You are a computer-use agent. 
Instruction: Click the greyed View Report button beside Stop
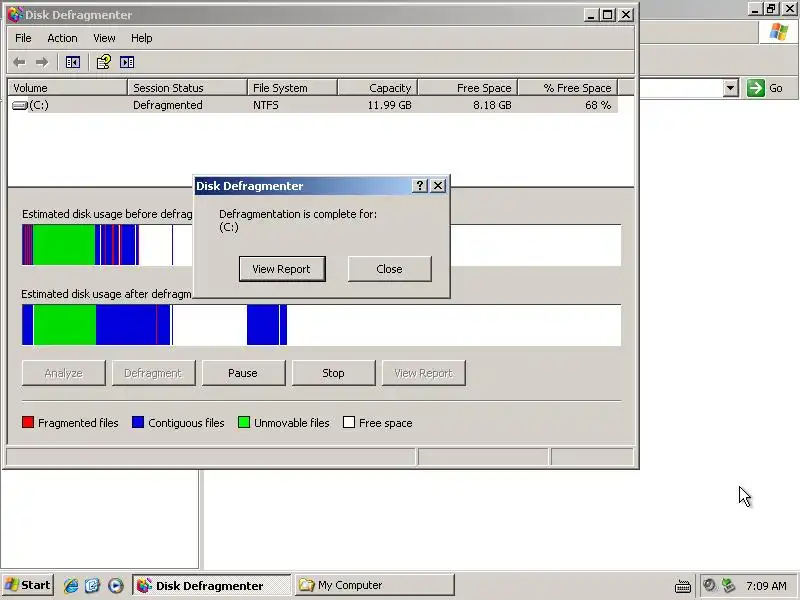423,373
